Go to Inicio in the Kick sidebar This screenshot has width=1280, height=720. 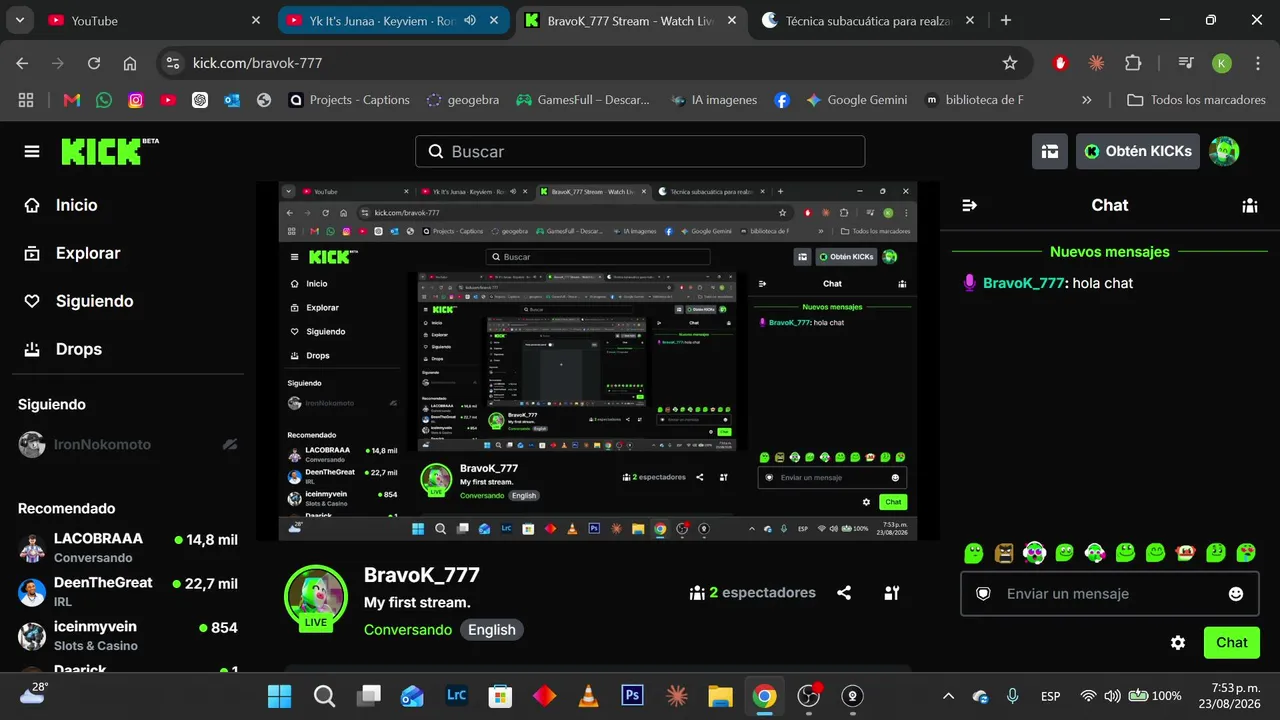[x=60, y=205]
